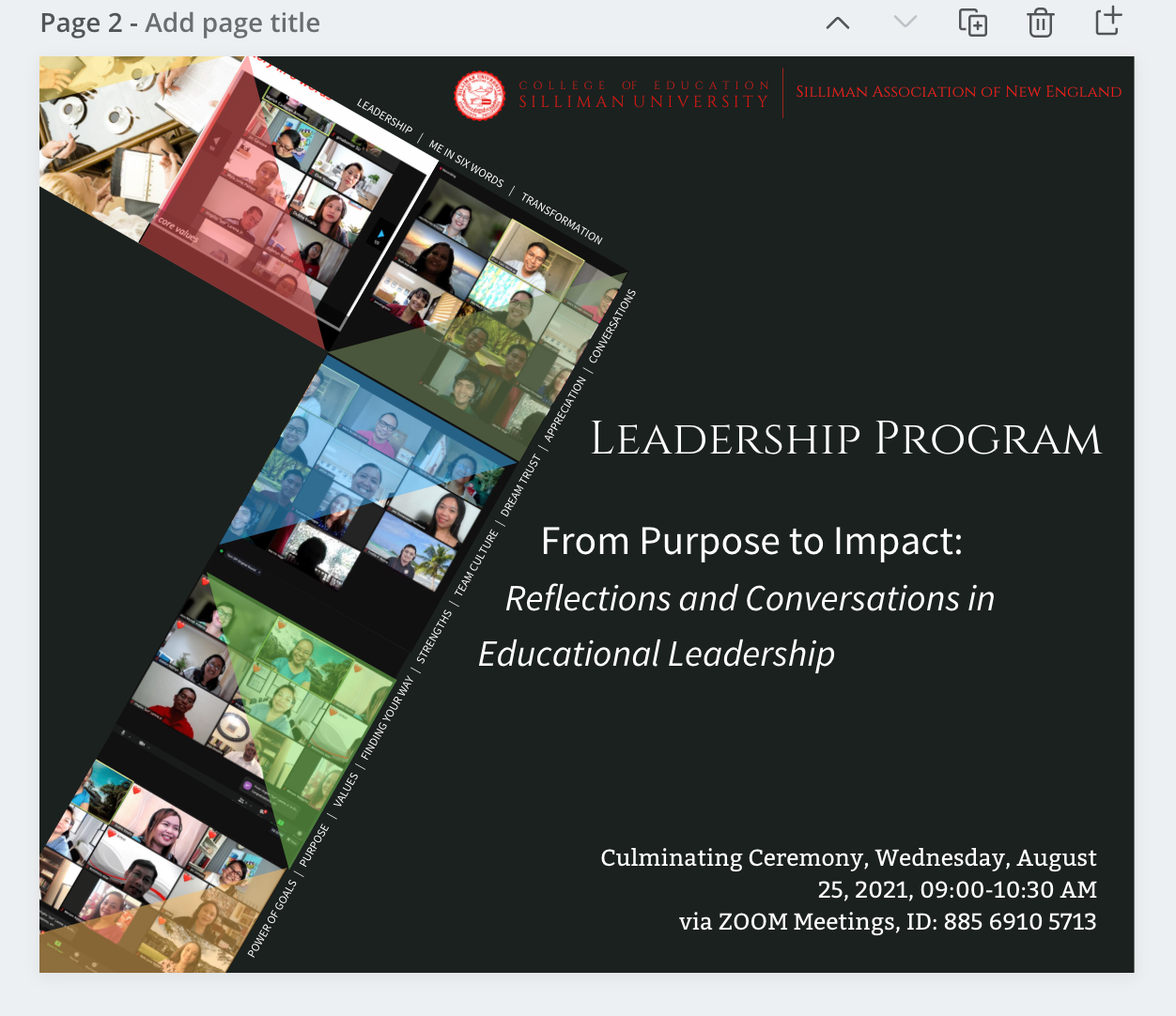This screenshot has width=1176, height=1016.
Task: Add a new page with the add-page icon
Action: point(1107,21)
